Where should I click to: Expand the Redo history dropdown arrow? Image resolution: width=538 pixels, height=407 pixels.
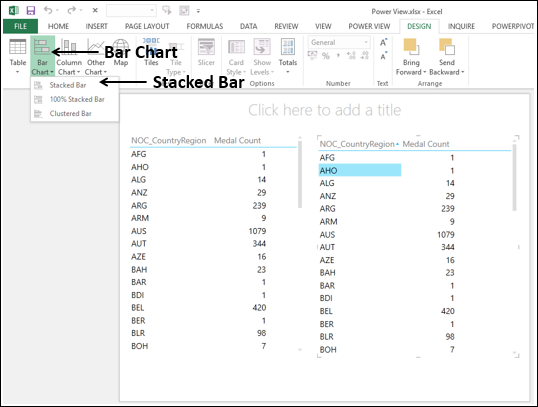click(x=81, y=11)
